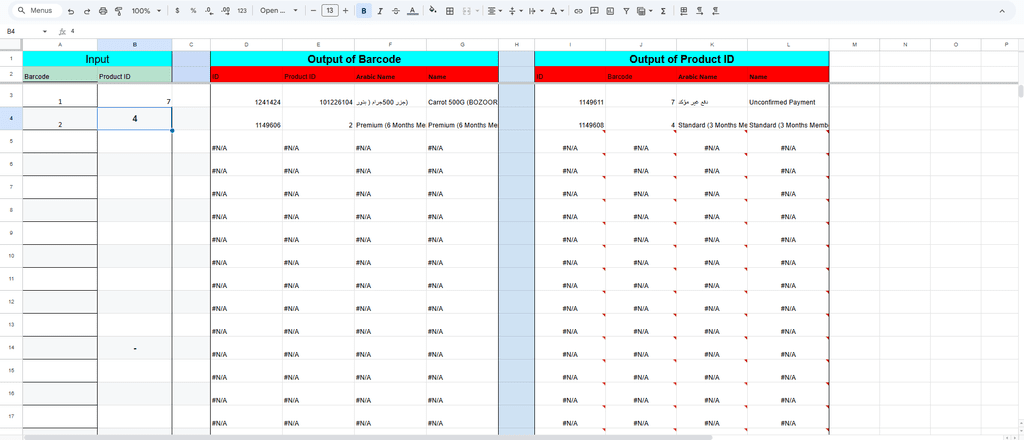Increase font size with plus button
Image resolution: width=1024 pixels, height=440 pixels.
(345, 11)
